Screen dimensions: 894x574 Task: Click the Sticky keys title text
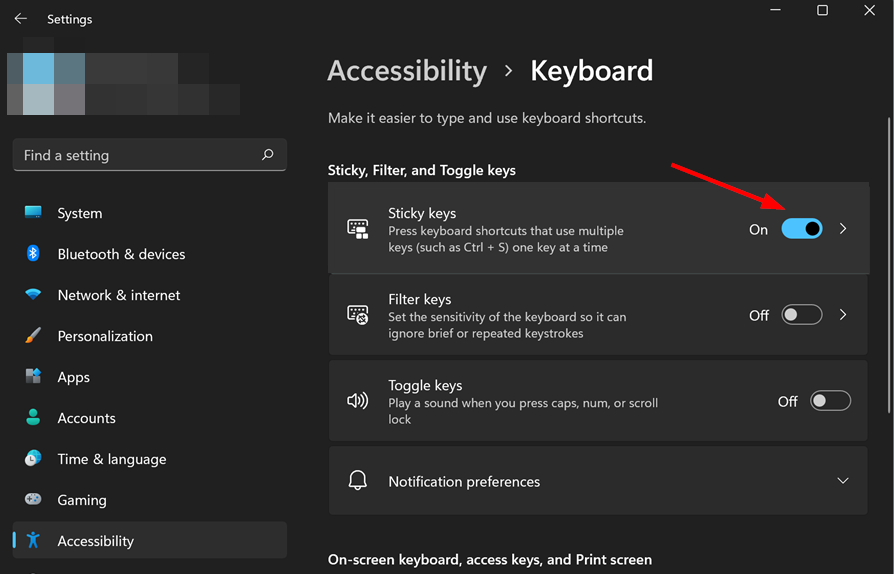(422, 213)
